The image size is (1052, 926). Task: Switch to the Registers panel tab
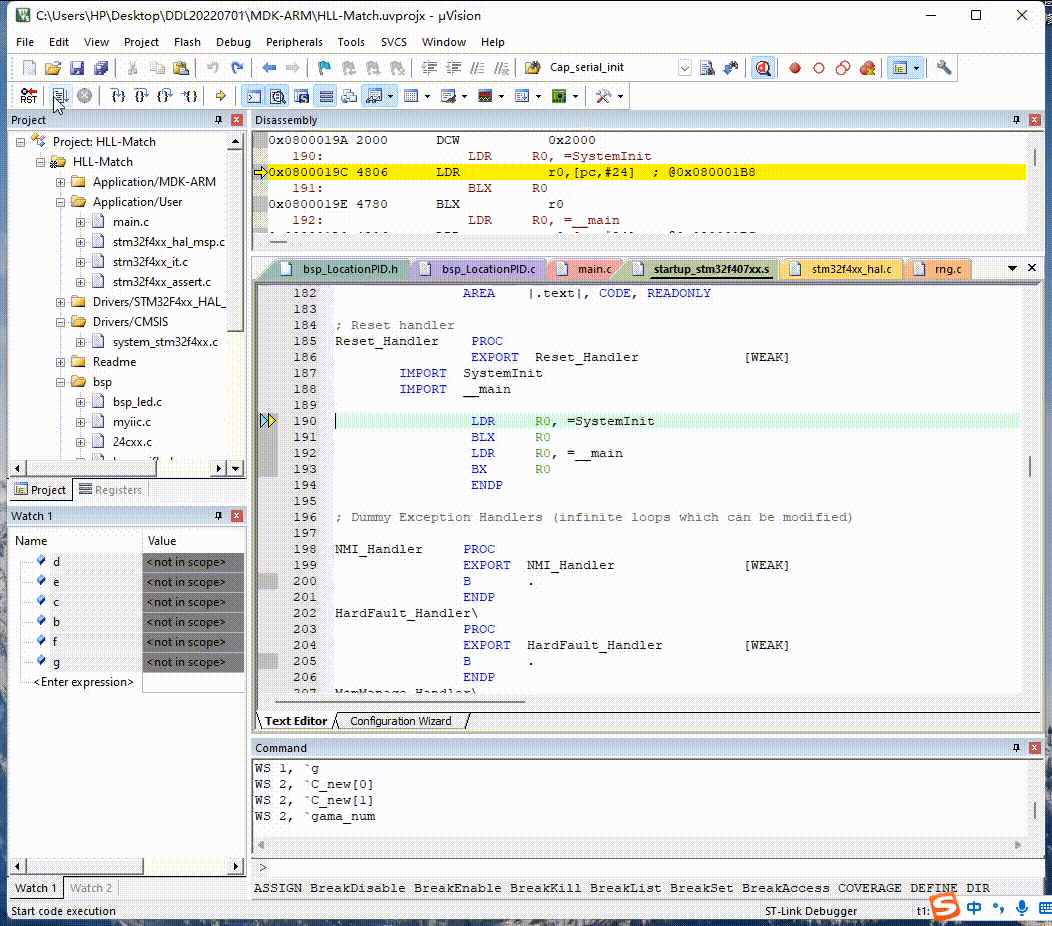coord(110,490)
